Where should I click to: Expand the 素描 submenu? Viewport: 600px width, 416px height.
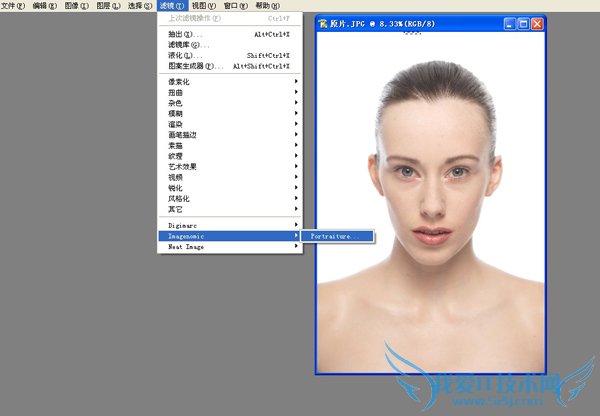point(230,145)
